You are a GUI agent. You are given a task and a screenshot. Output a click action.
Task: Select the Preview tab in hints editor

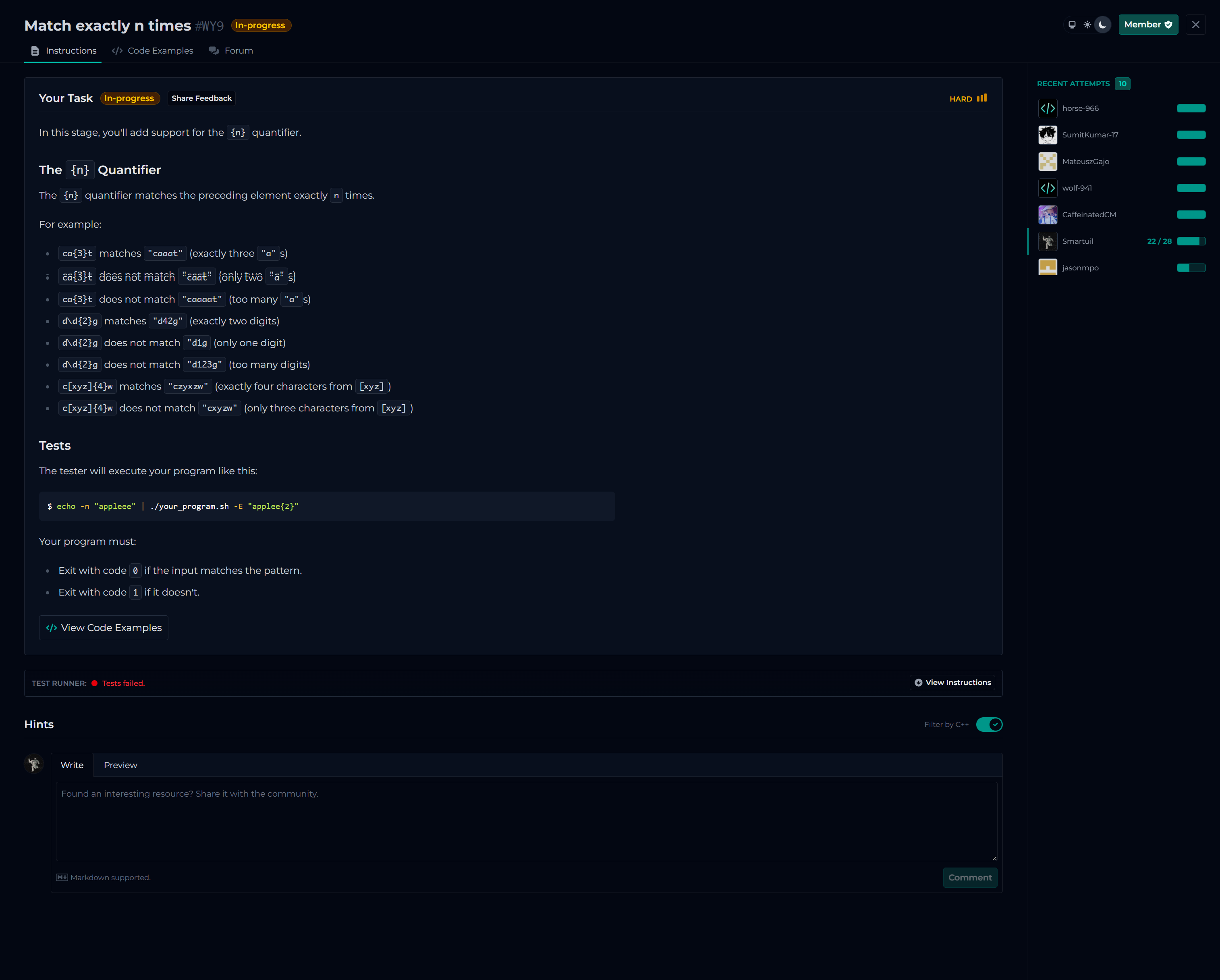click(x=120, y=765)
